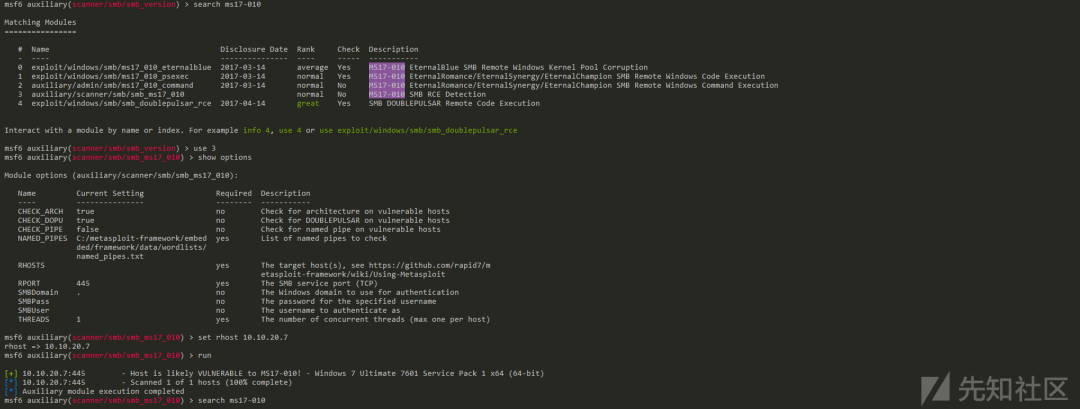The image size is (1080, 409).
Task: Click the RPORT value 445
Action: pyautogui.click(x=83, y=283)
